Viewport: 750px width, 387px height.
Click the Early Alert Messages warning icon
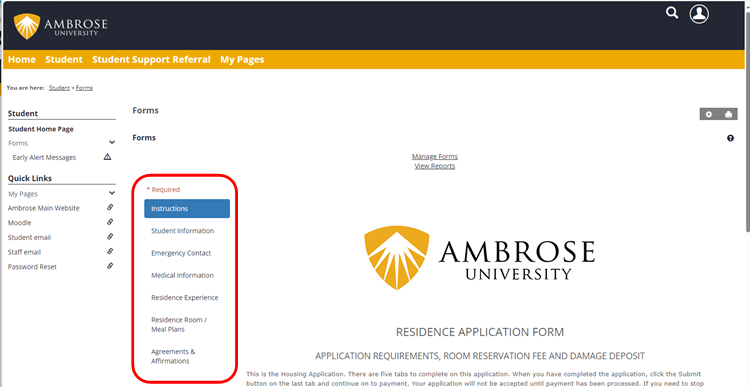[x=108, y=157]
